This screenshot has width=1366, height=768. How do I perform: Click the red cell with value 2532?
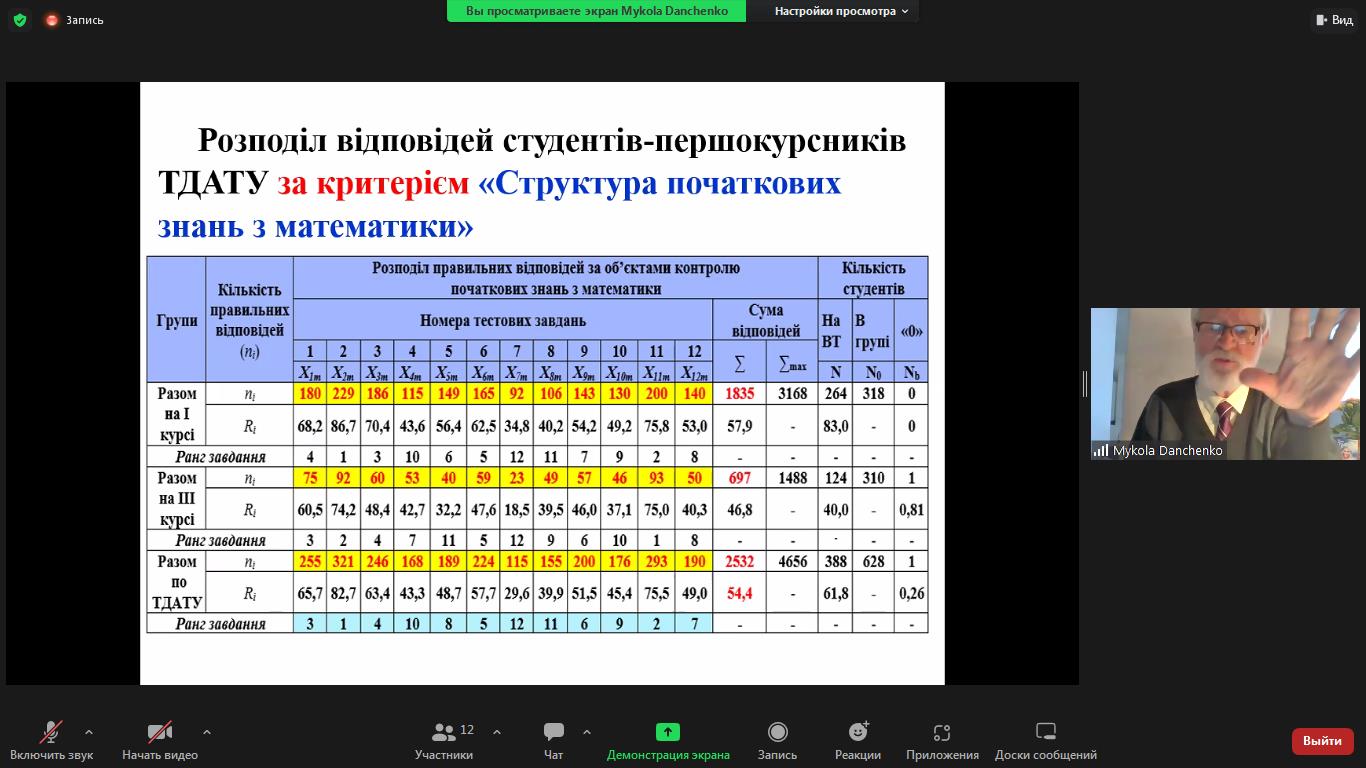click(740, 562)
